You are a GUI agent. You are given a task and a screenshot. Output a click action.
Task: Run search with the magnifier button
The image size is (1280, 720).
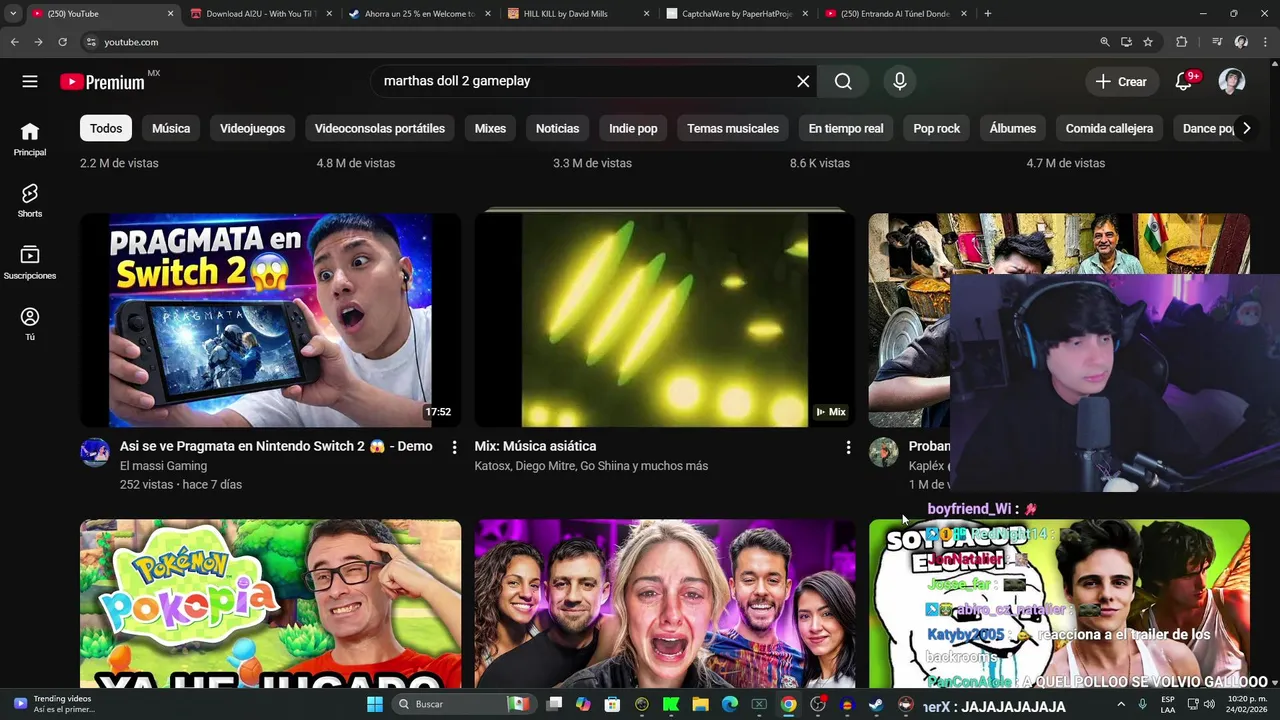[843, 82]
